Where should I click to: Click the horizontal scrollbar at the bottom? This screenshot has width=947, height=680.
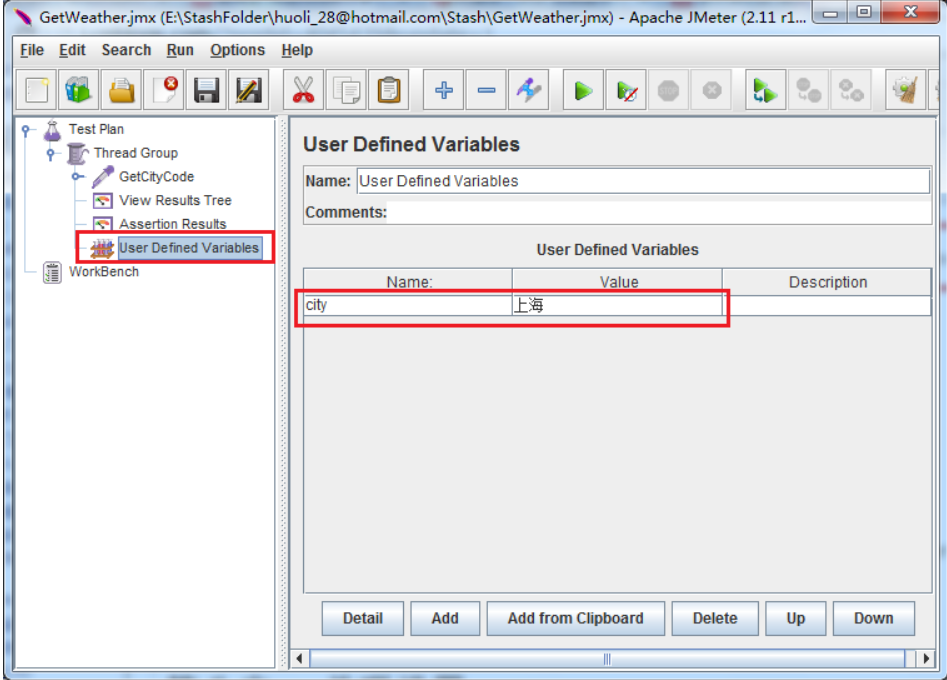click(x=606, y=659)
